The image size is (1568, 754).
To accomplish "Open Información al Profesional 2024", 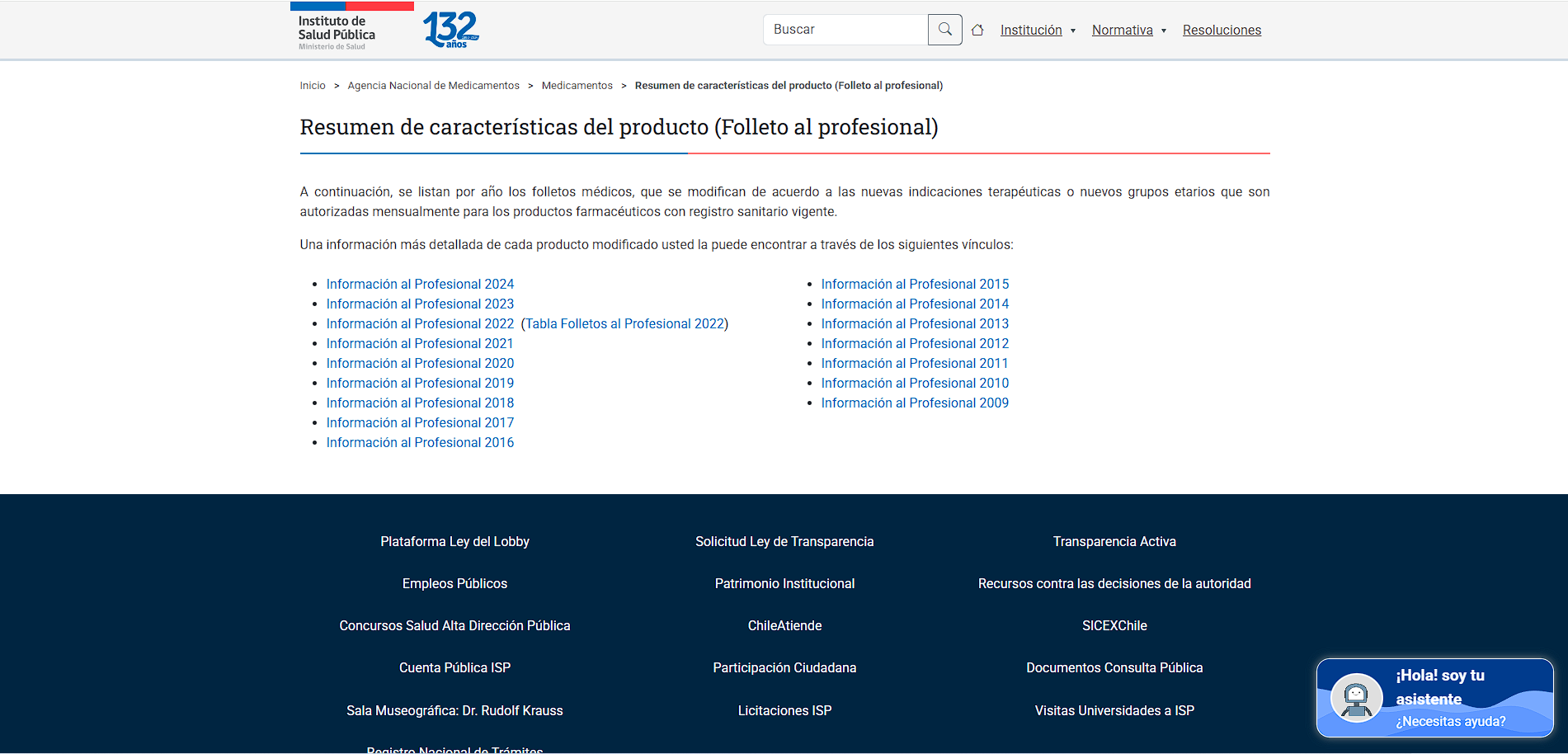I will pos(420,284).
